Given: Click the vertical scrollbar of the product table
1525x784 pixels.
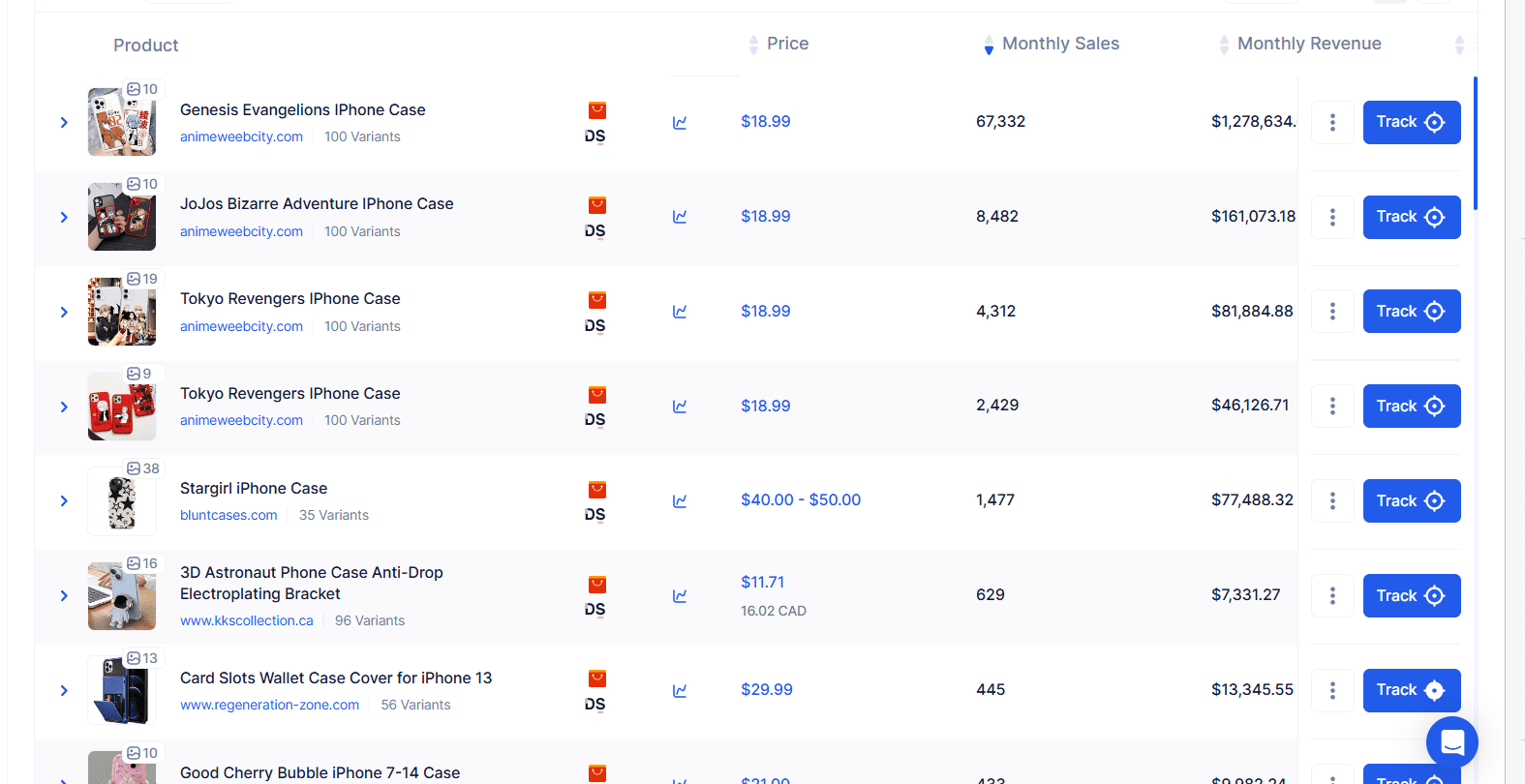Looking at the screenshot, I should point(1476,143).
